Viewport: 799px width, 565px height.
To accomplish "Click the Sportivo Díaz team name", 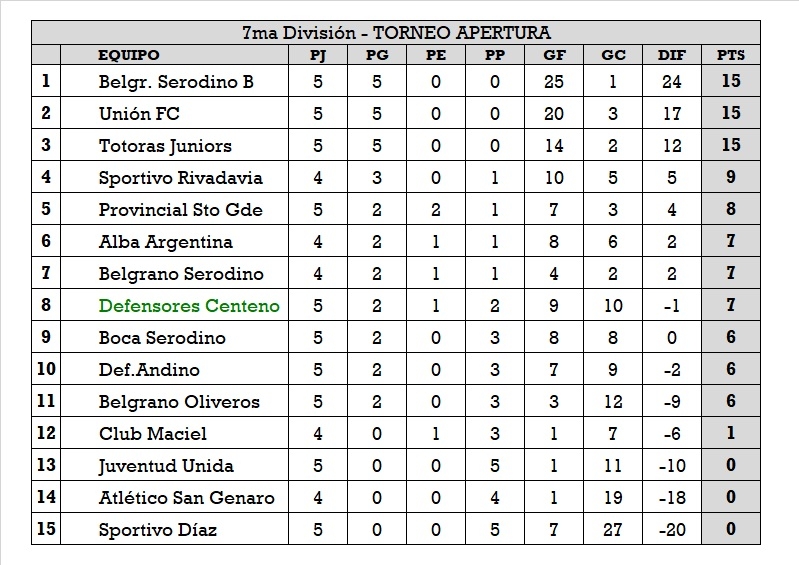I will pyautogui.click(x=157, y=530).
